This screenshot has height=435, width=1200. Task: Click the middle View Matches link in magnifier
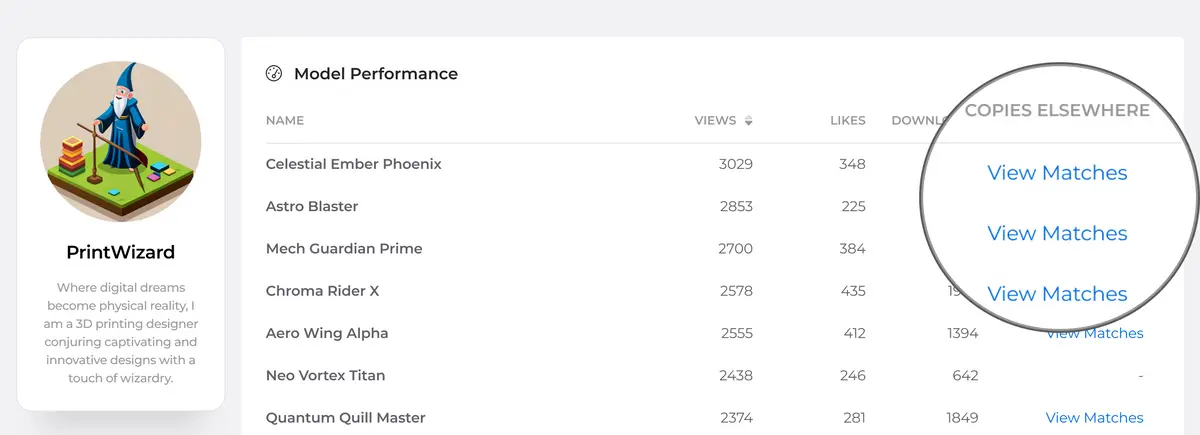point(1057,233)
